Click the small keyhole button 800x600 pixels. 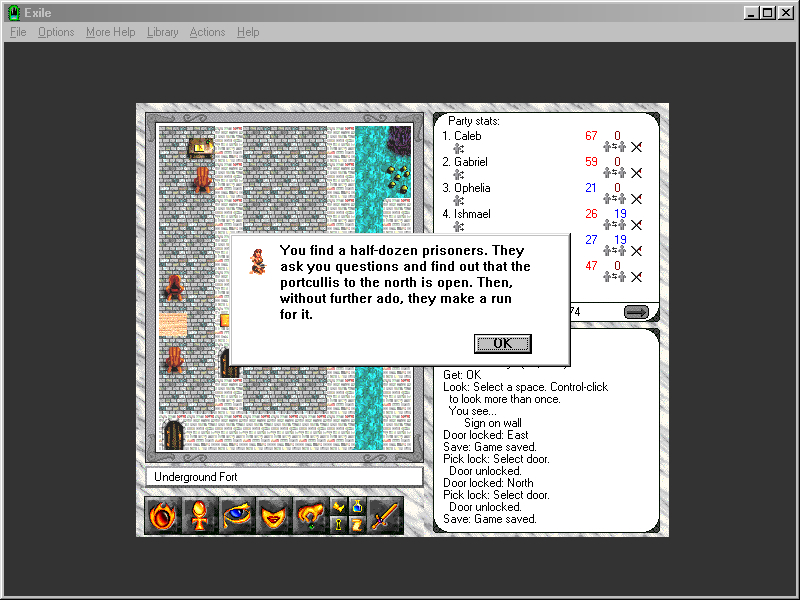(x=339, y=525)
